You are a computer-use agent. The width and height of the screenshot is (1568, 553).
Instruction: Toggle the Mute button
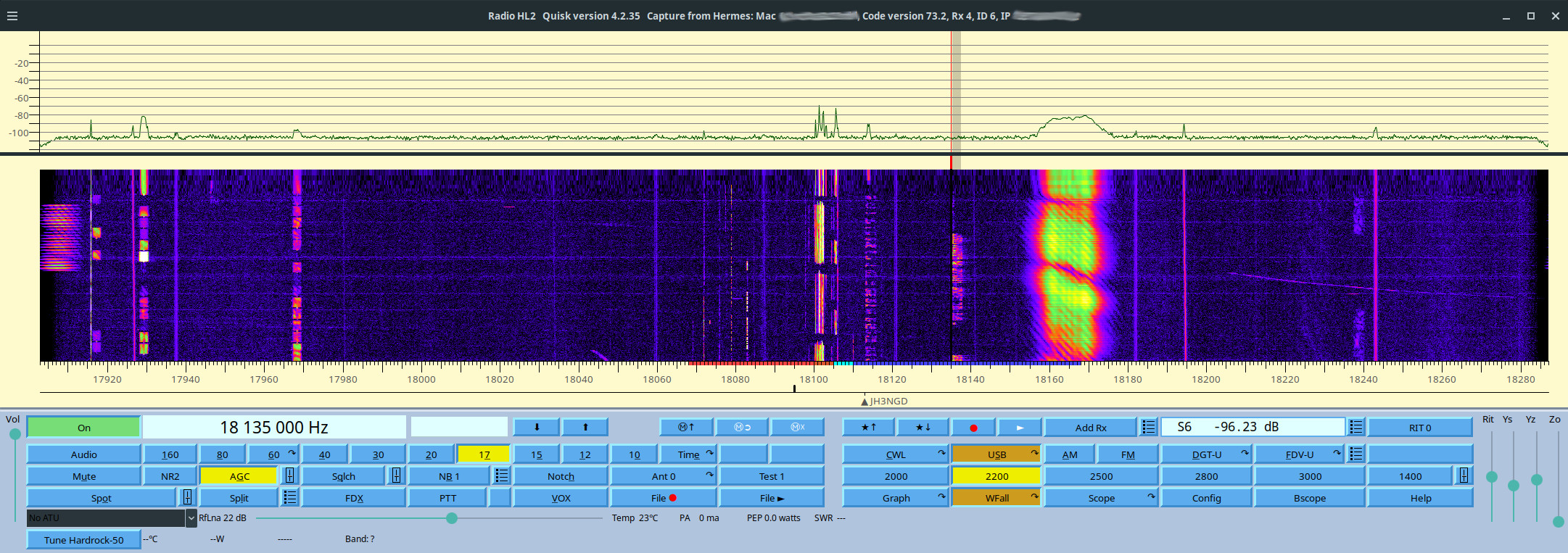[x=83, y=476]
